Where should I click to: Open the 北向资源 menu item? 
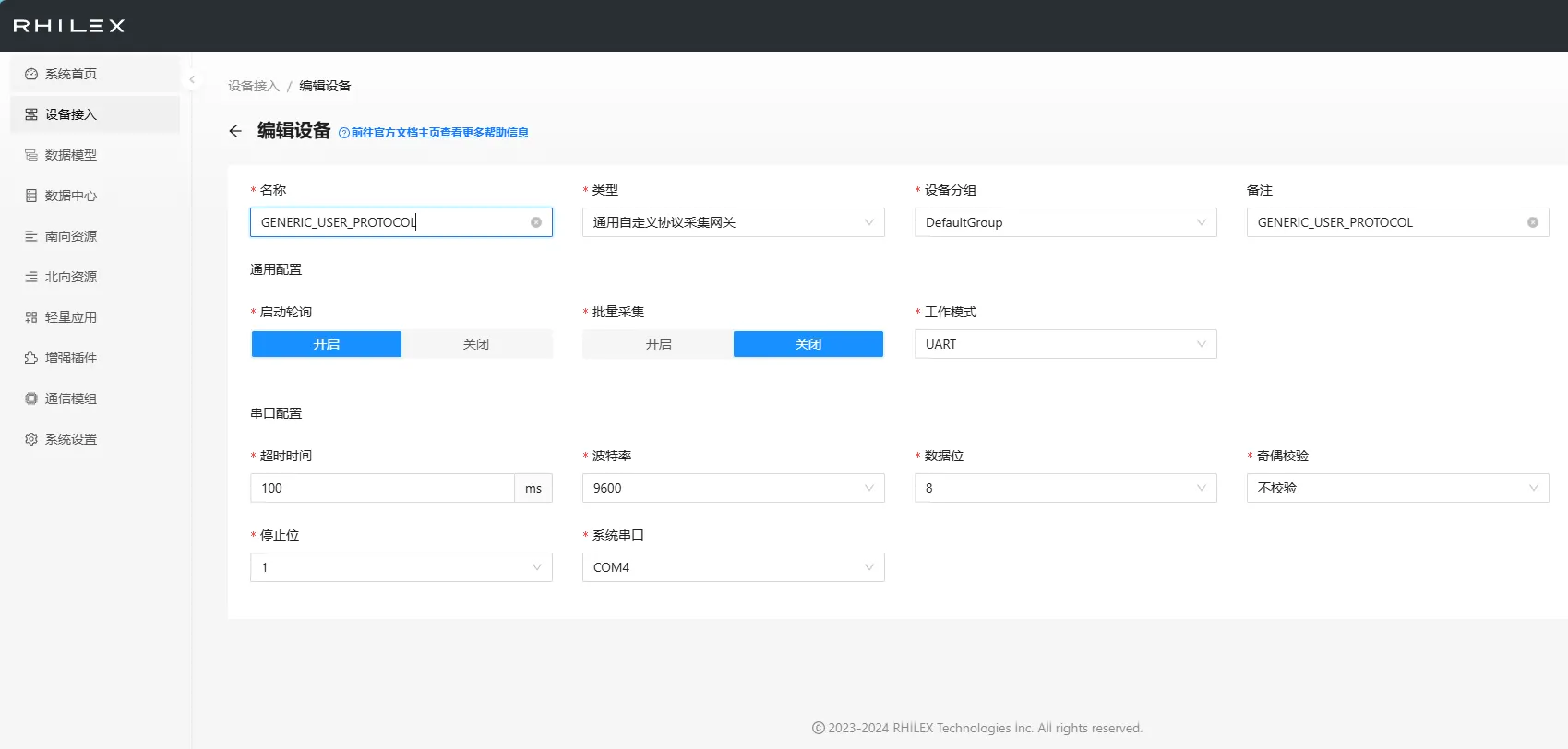95,277
